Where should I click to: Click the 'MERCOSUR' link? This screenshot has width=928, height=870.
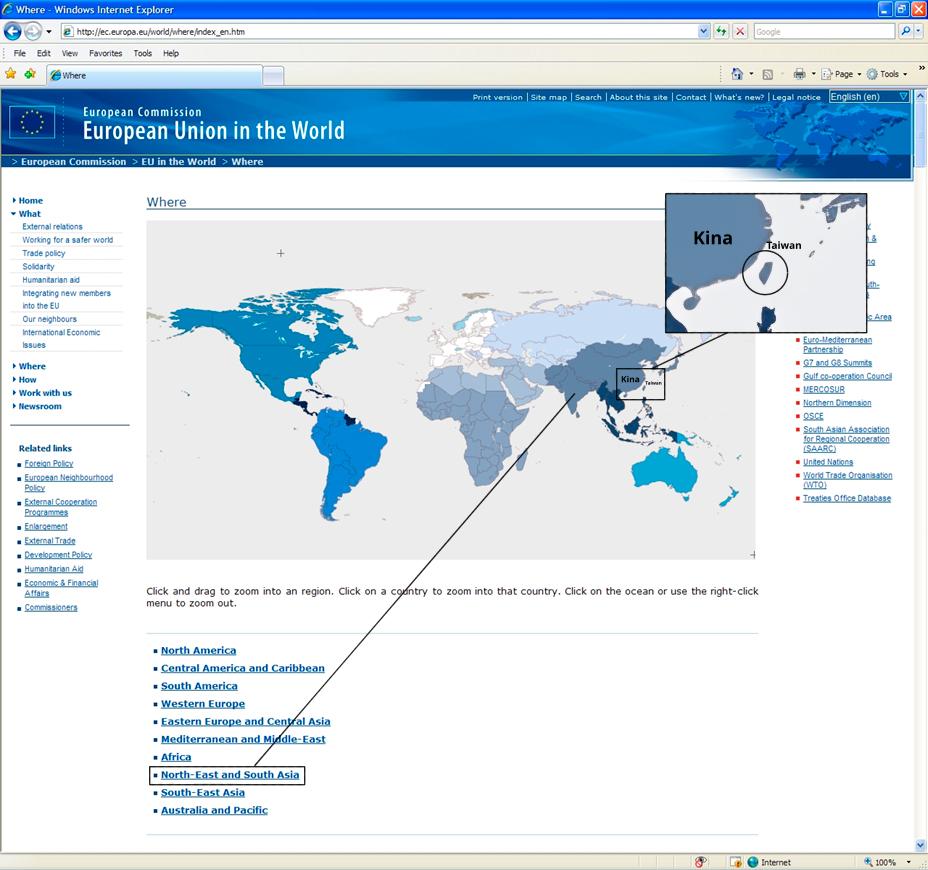click(824, 389)
